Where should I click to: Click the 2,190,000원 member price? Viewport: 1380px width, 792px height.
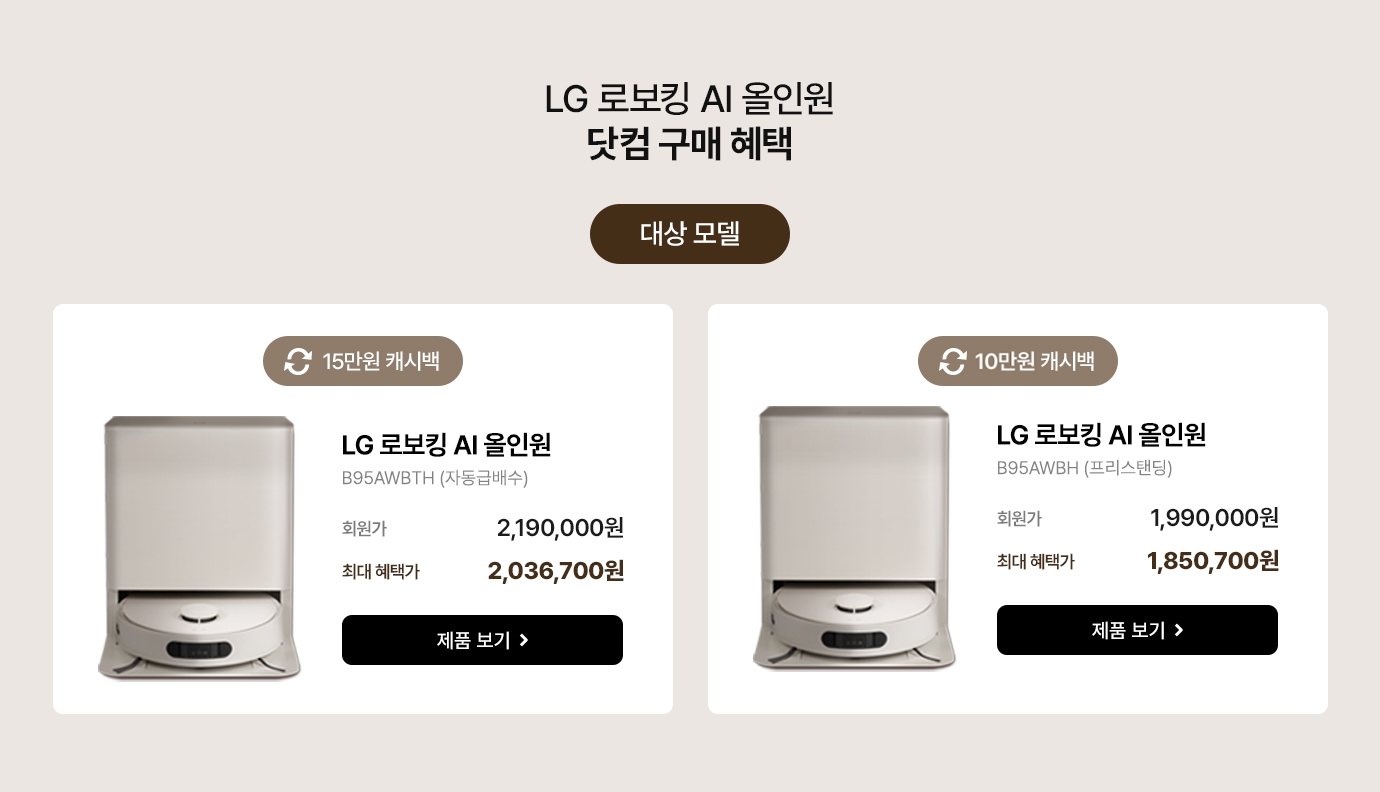tap(560, 528)
